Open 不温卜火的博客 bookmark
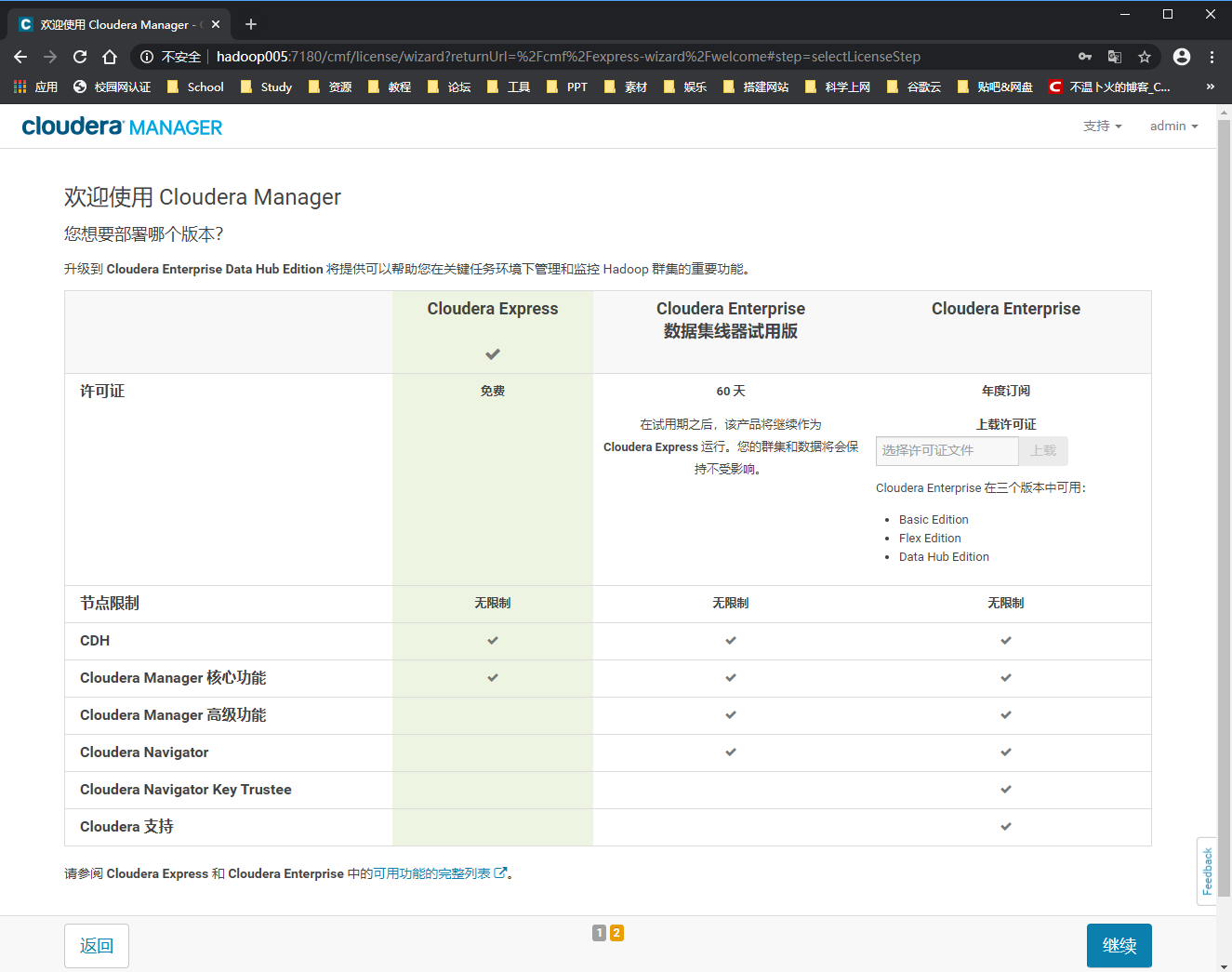Viewport: 1232px width, 972px height. click(1109, 87)
